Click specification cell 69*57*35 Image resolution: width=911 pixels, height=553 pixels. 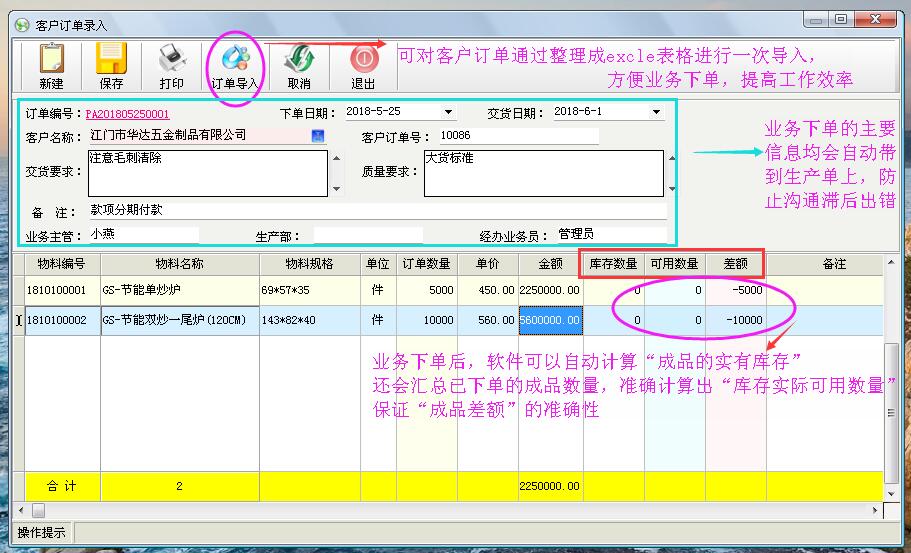[310, 290]
